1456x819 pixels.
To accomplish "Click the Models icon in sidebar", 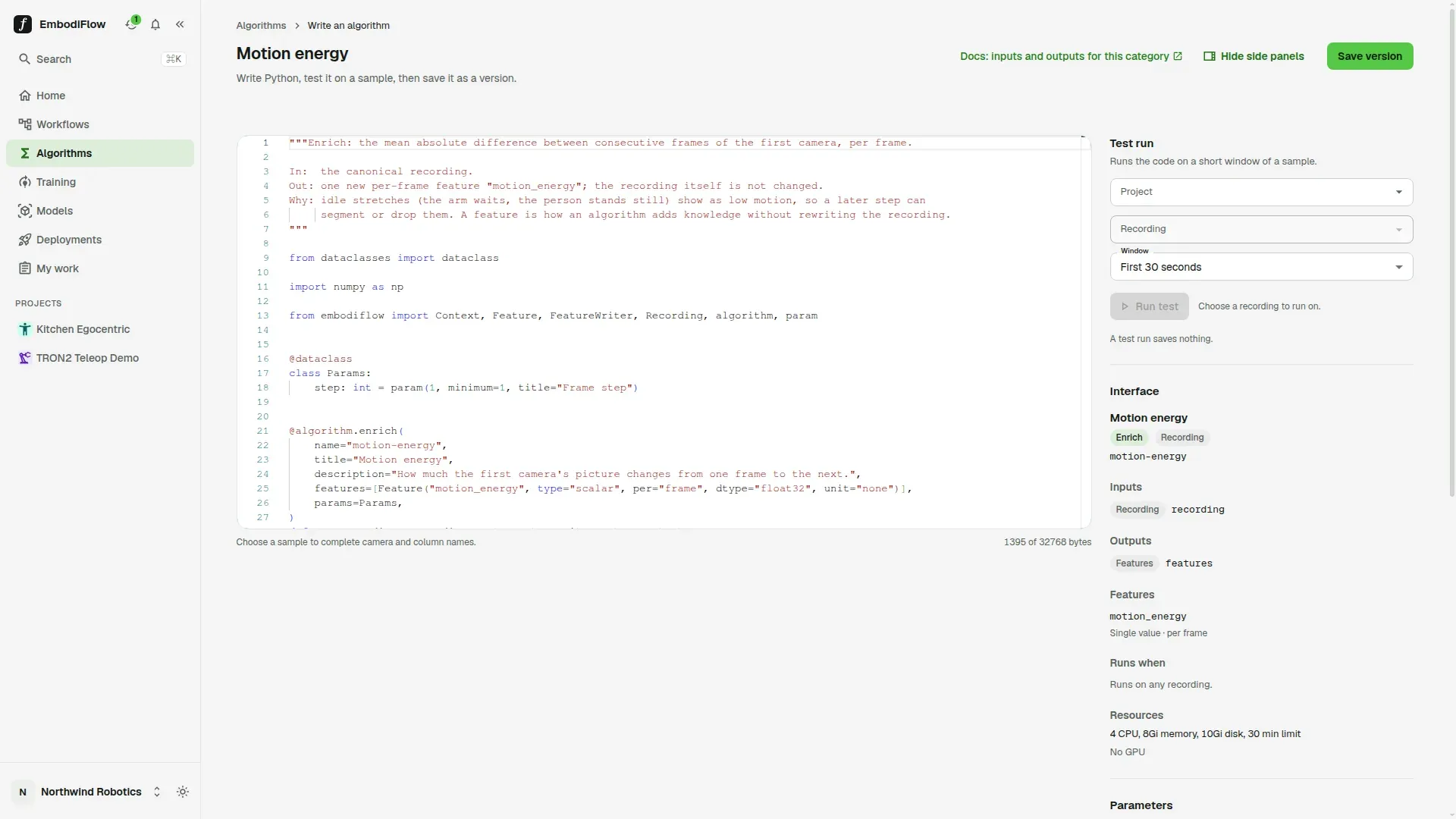I will [x=25, y=211].
